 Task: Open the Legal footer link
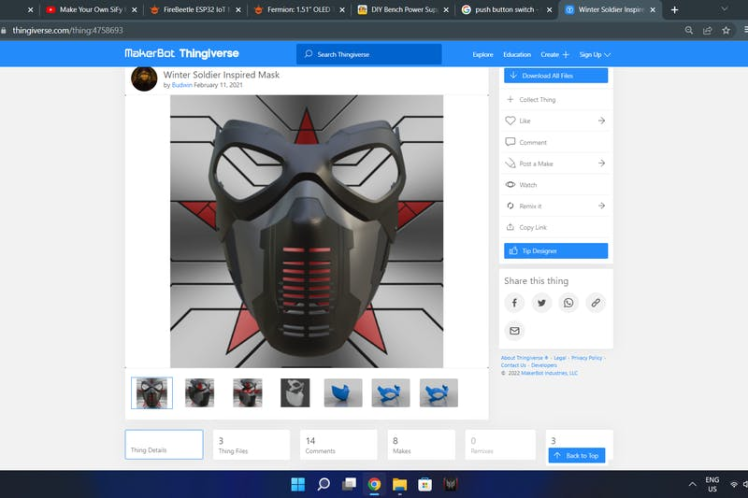pyautogui.click(x=559, y=358)
